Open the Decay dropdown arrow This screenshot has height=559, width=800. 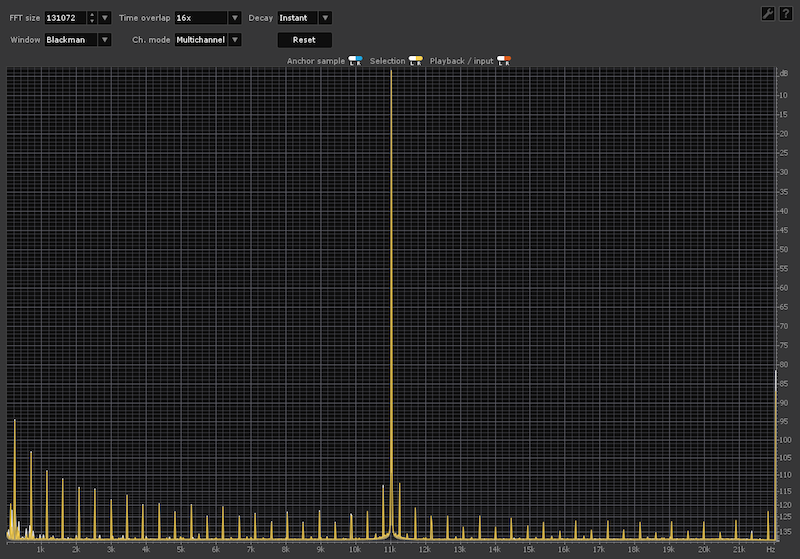coord(325,18)
